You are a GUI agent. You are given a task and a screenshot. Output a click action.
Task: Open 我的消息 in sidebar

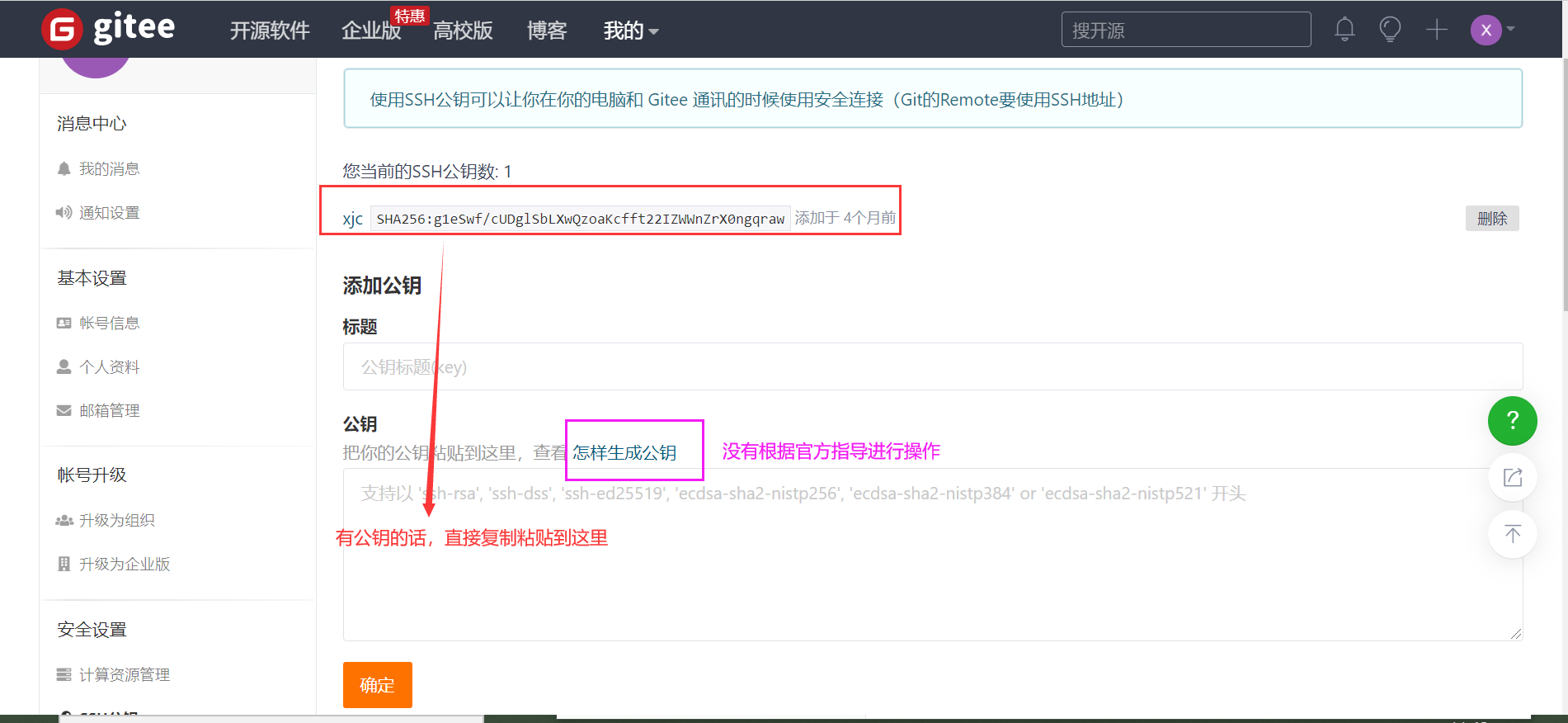pos(109,168)
